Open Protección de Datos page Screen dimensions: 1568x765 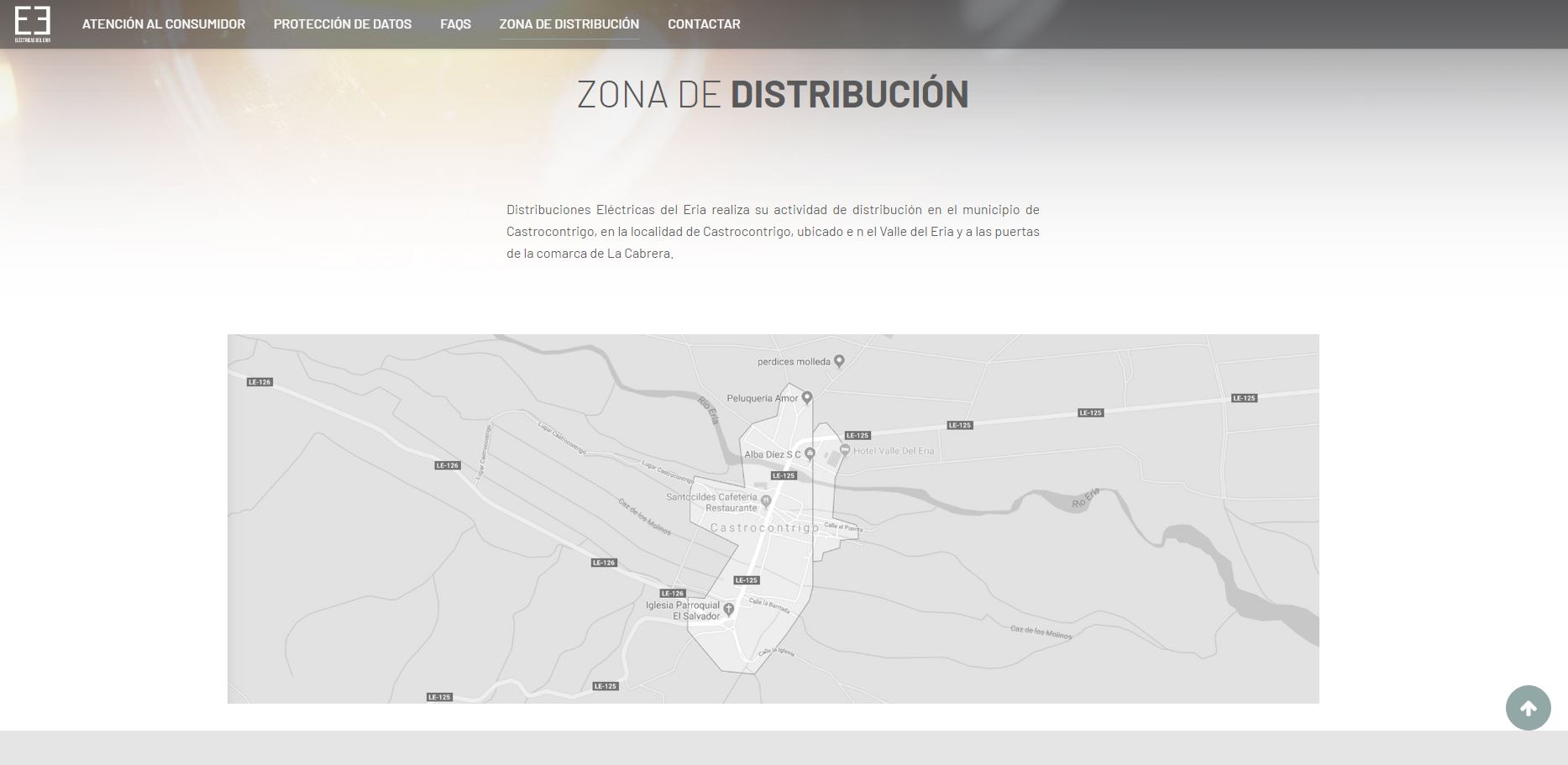coord(343,24)
